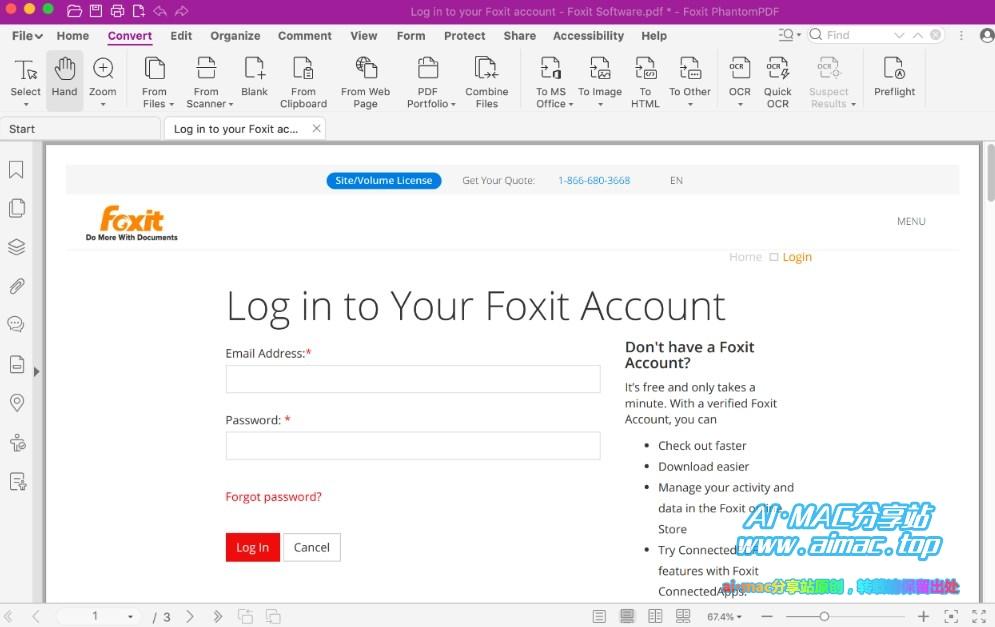
Task: Create PDF From Web Page
Action: coord(366,82)
